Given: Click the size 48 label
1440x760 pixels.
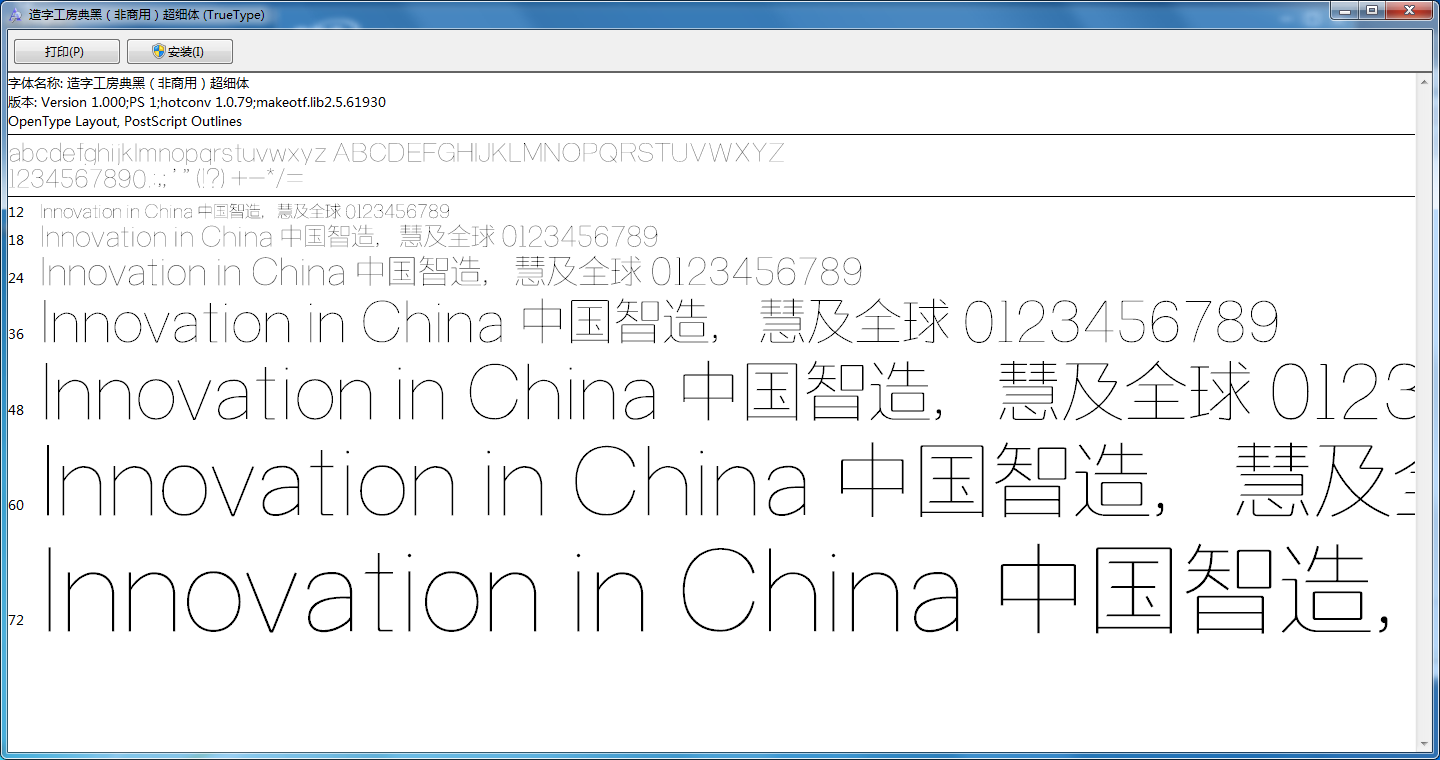Looking at the screenshot, I should pos(16,410).
